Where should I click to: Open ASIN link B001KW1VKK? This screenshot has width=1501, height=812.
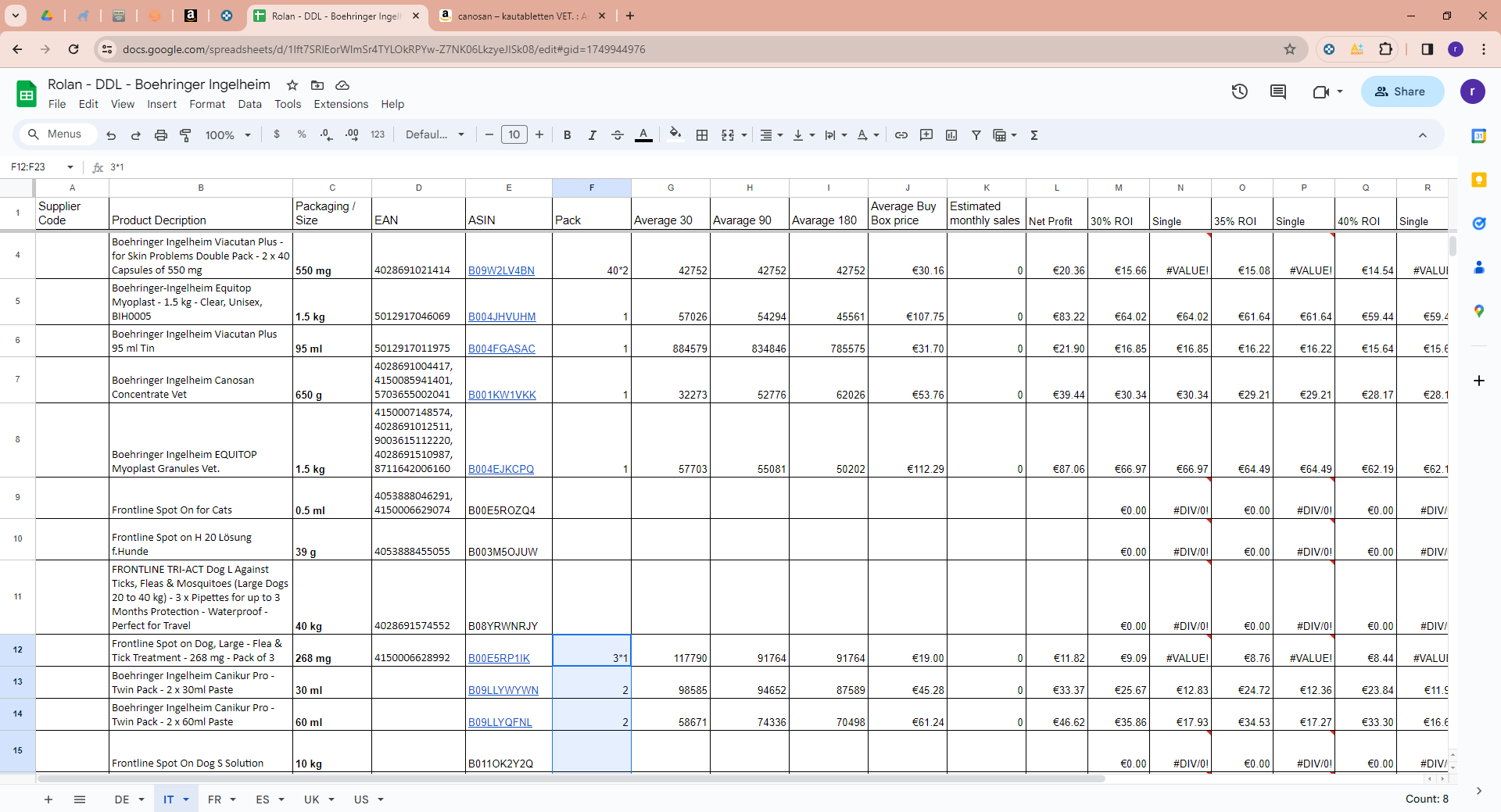click(502, 395)
